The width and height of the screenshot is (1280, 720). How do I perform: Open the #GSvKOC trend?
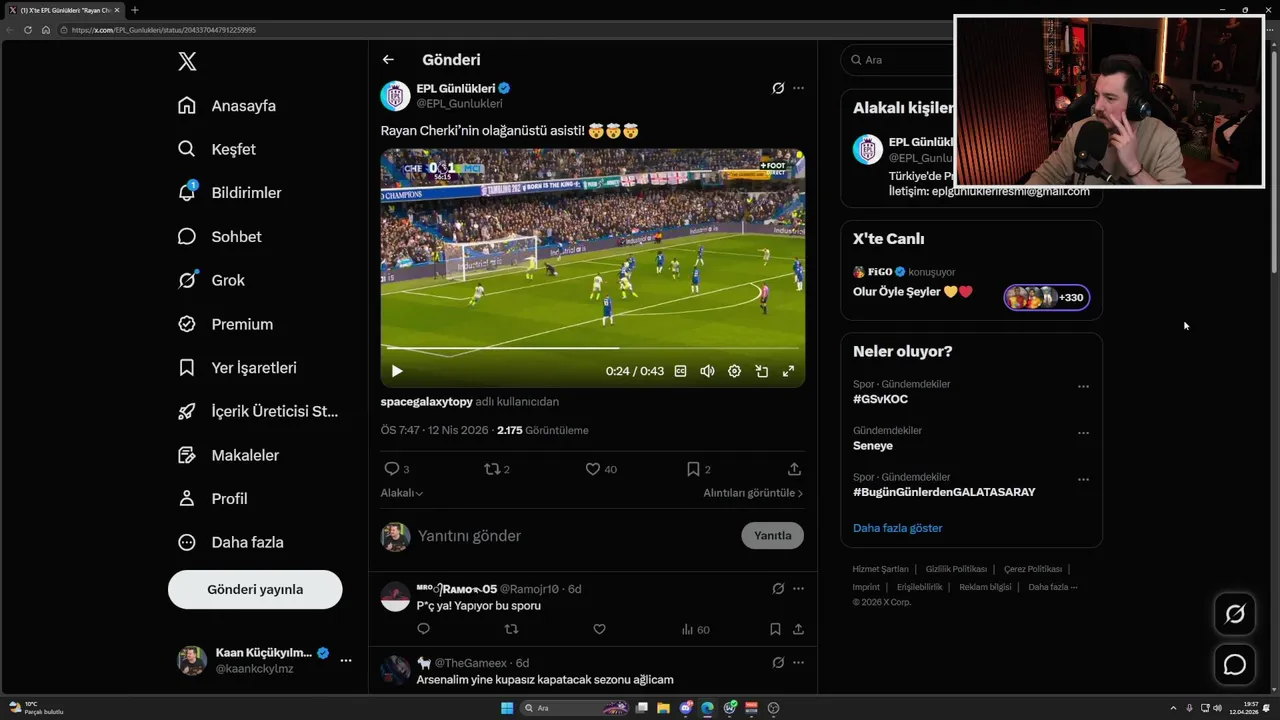pos(881,399)
